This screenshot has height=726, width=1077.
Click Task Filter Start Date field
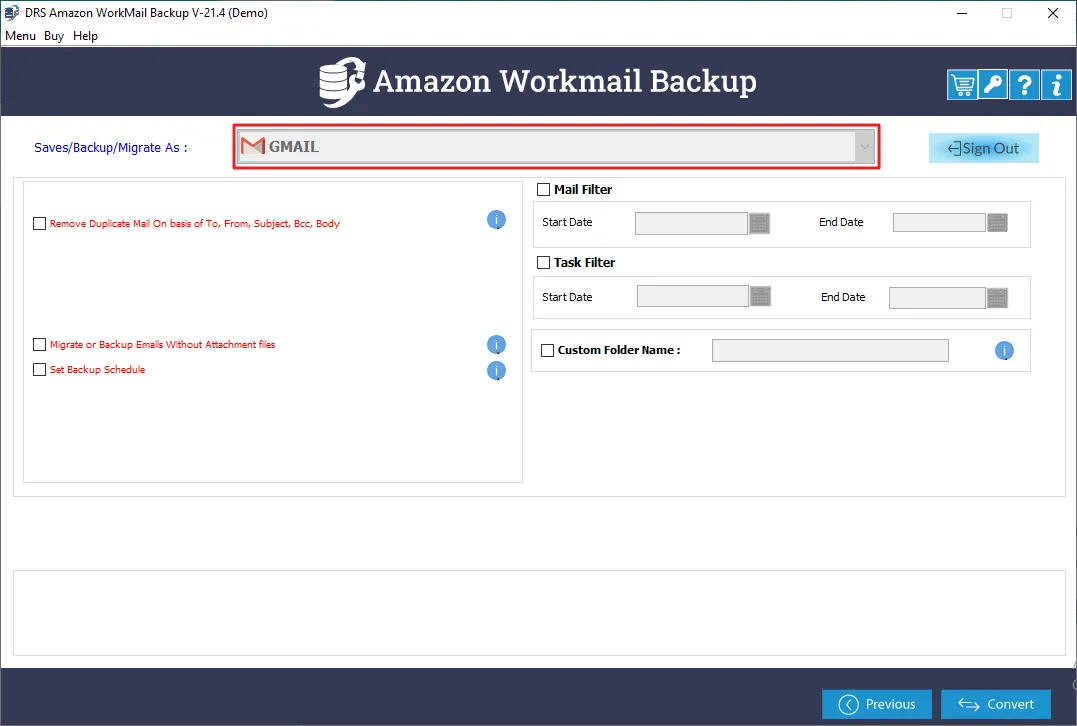click(692, 296)
